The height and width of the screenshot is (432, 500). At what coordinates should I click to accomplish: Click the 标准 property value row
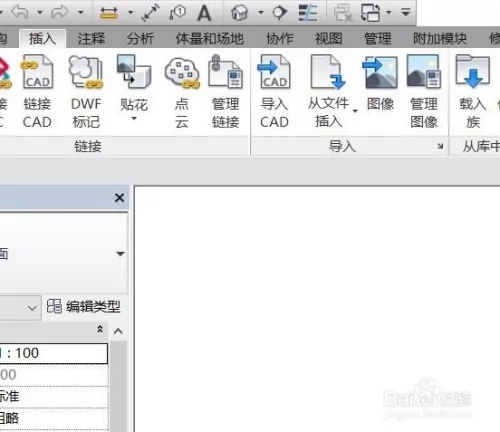point(54,397)
